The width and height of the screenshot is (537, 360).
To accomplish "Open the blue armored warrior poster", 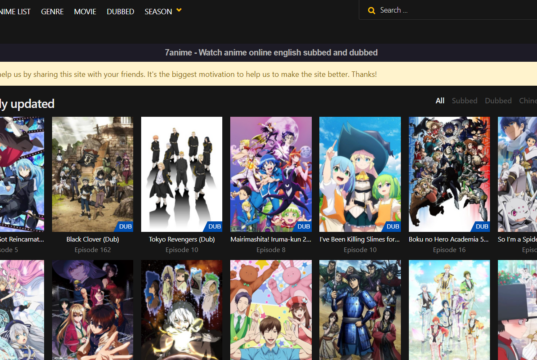I will click(x=360, y=310).
